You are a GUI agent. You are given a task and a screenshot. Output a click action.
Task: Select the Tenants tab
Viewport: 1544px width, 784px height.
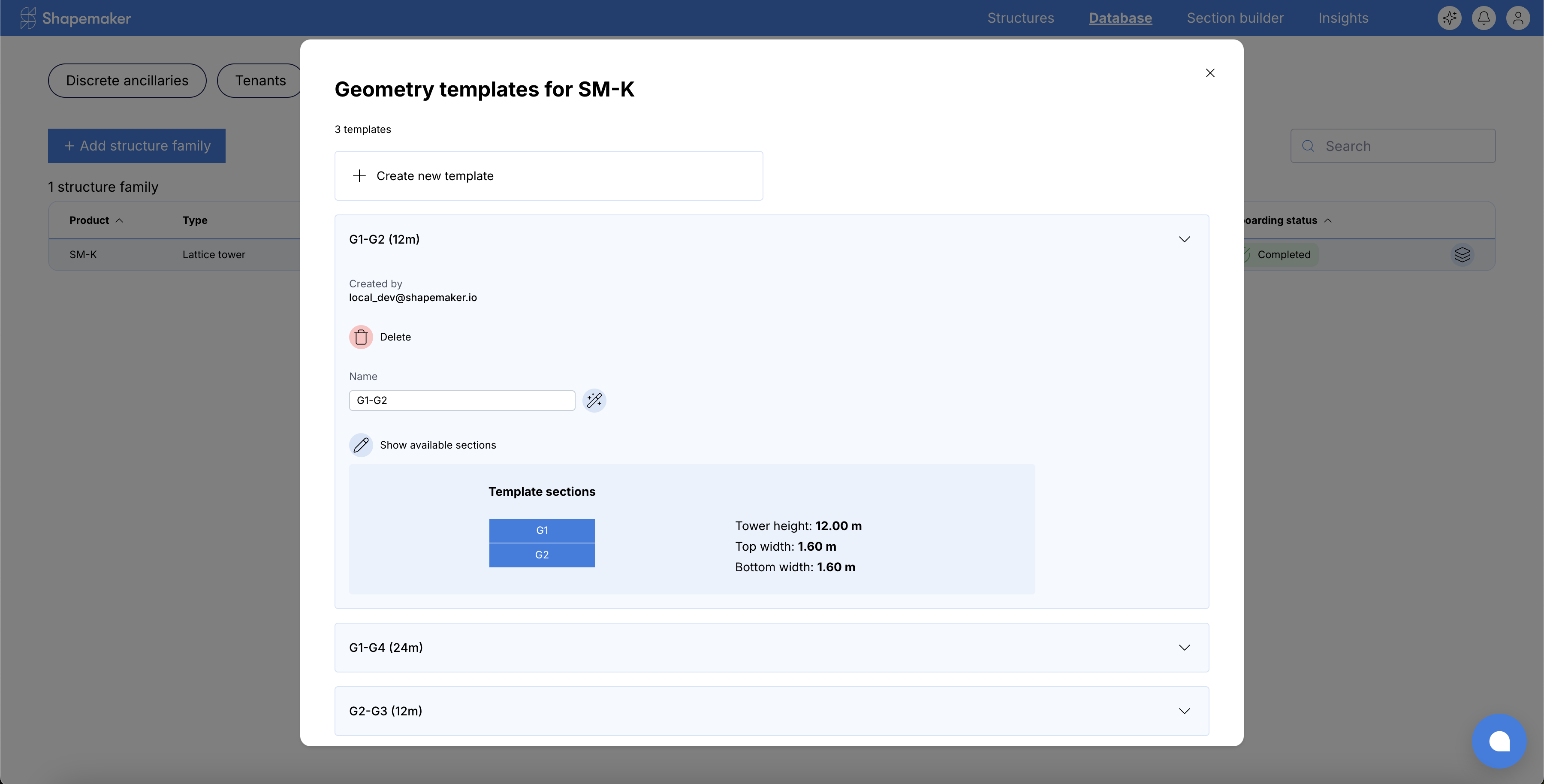pyautogui.click(x=261, y=80)
